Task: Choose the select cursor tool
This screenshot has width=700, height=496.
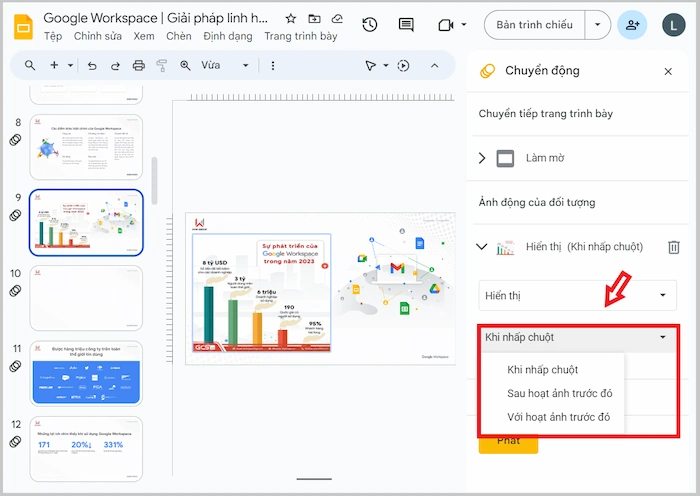Action: [370, 66]
